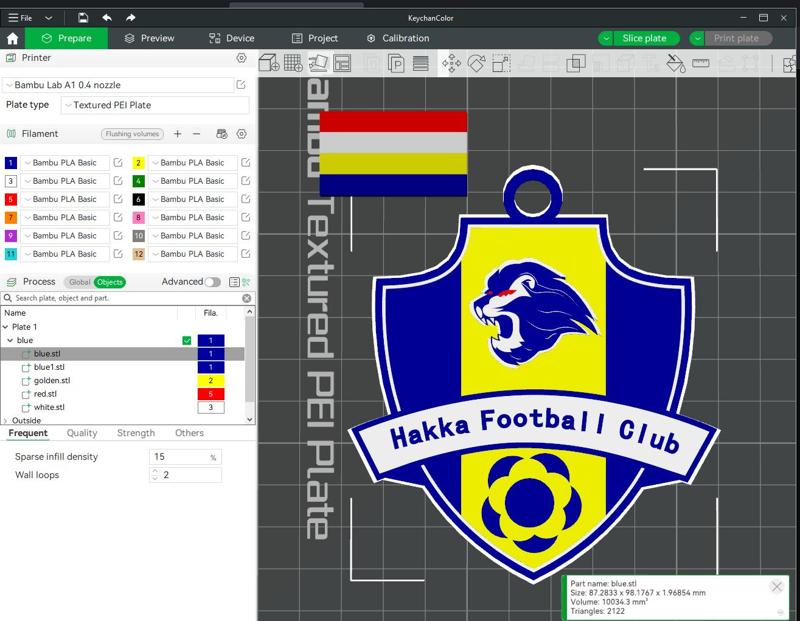This screenshot has height=621, width=800.
Task: Open the Strength settings tab
Action: [x=136, y=433]
